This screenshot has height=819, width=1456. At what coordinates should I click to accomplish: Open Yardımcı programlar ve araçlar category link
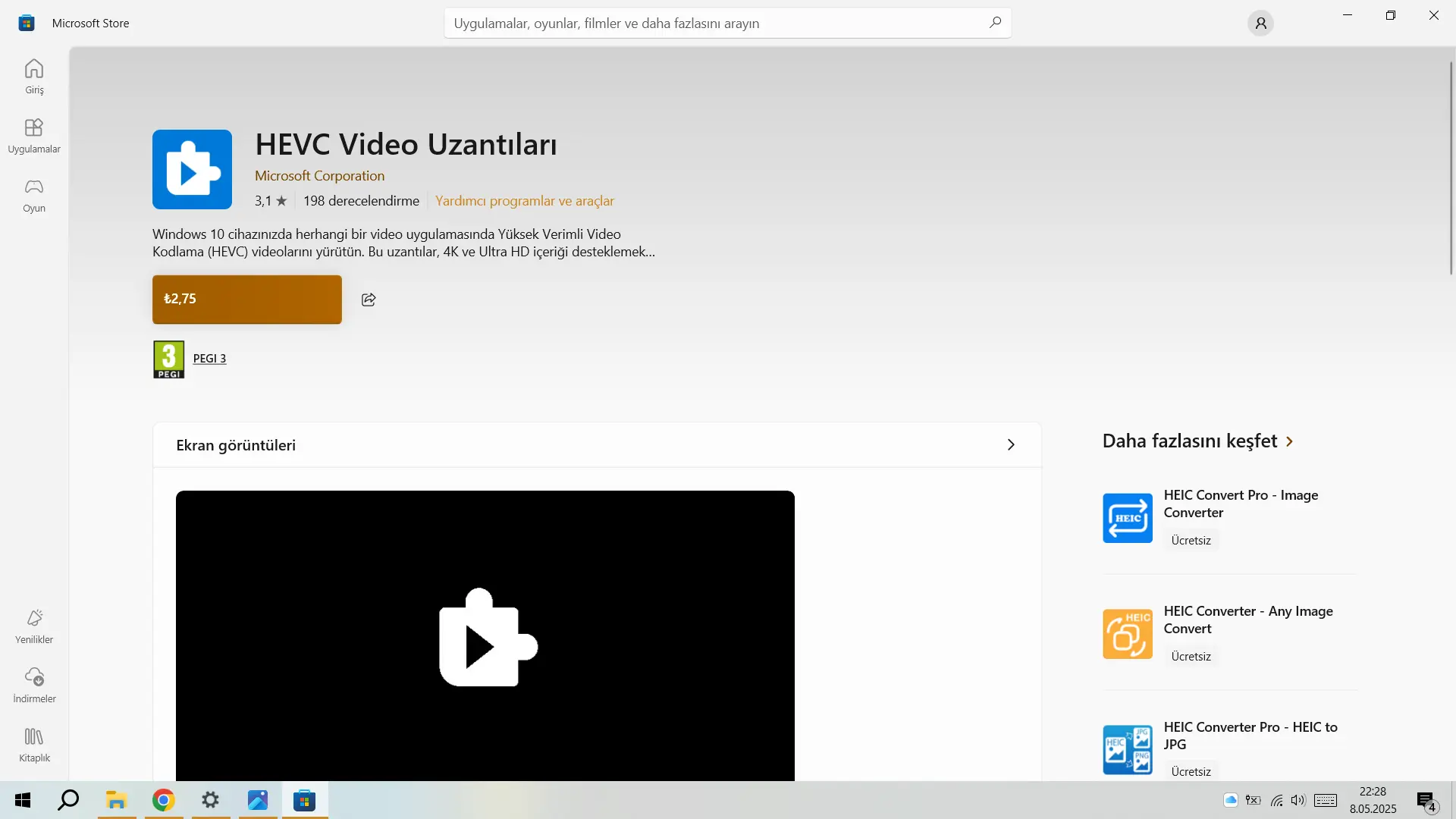[525, 201]
